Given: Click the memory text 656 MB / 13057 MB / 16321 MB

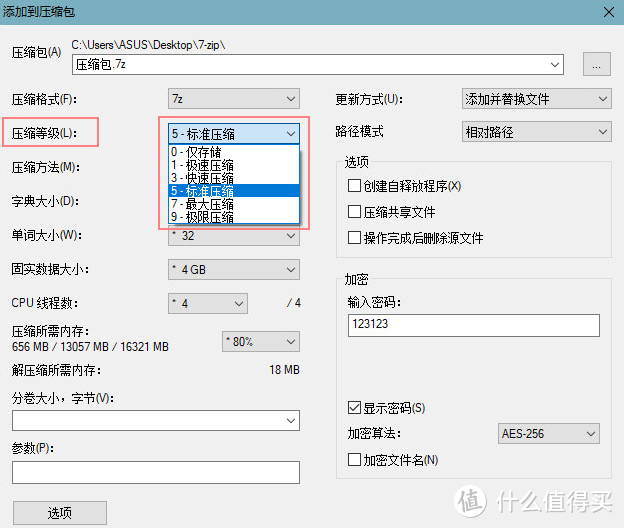Looking at the screenshot, I should coord(90,347).
